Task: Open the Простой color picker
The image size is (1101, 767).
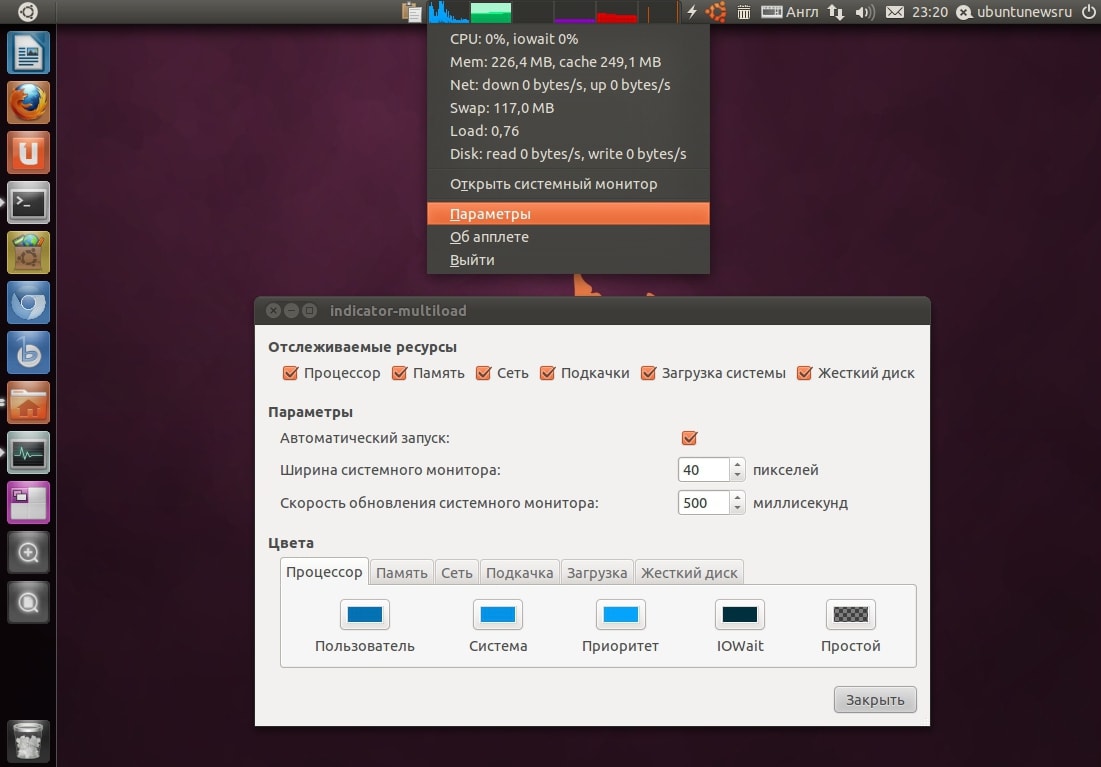Action: 850,615
